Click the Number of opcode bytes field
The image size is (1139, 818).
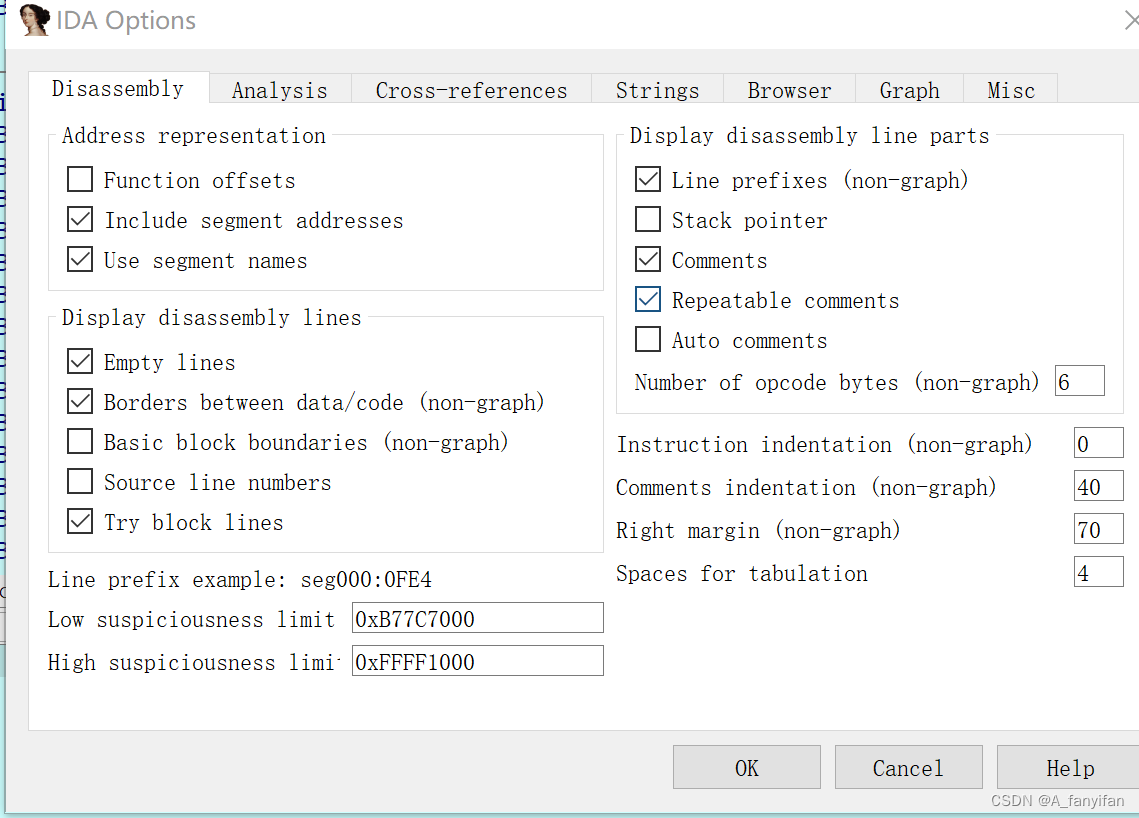pyautogui.click(x=1079, y=381)
